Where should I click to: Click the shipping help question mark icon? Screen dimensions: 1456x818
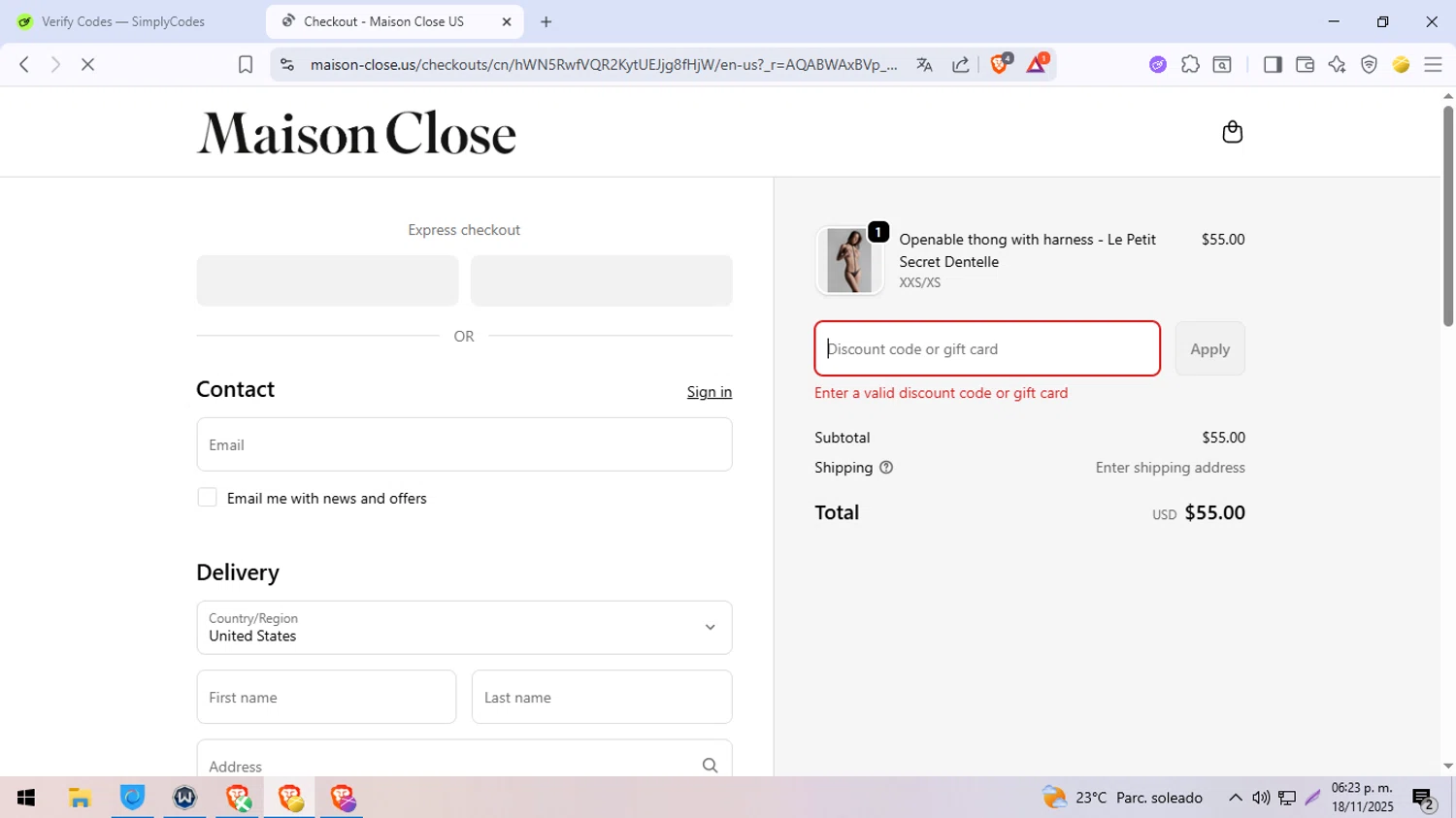[886, 468]
